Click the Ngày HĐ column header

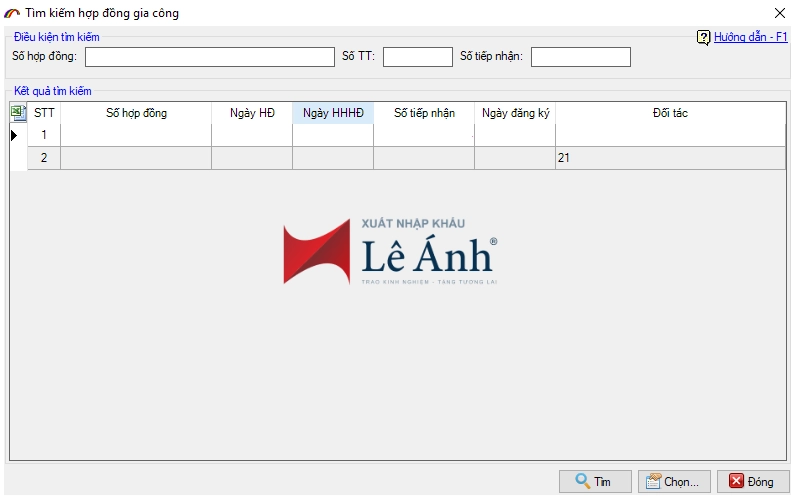pyautogui.click(x=252, y=113)
